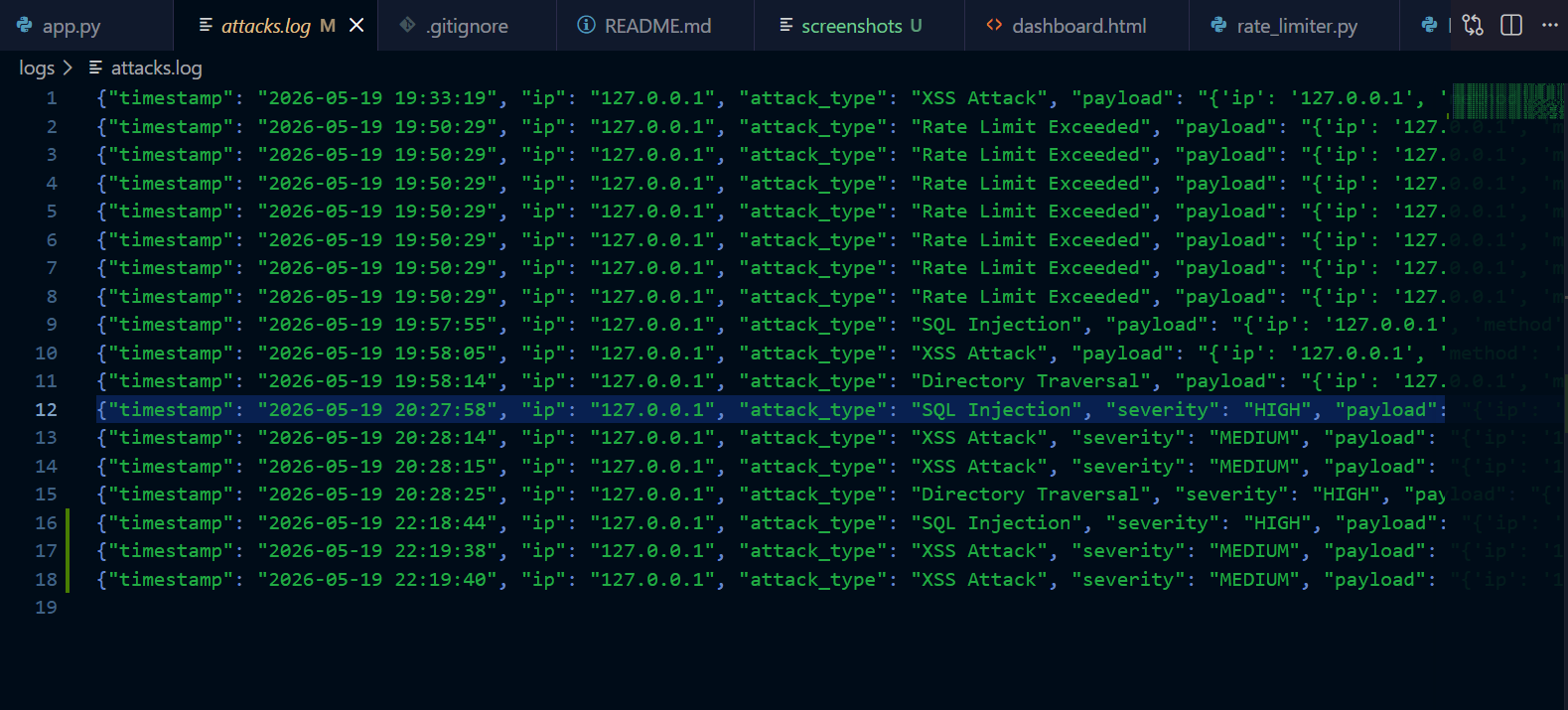Open the rate_limiter.py tab
The image size is (1568, 710).
[x=1296, y=26]
